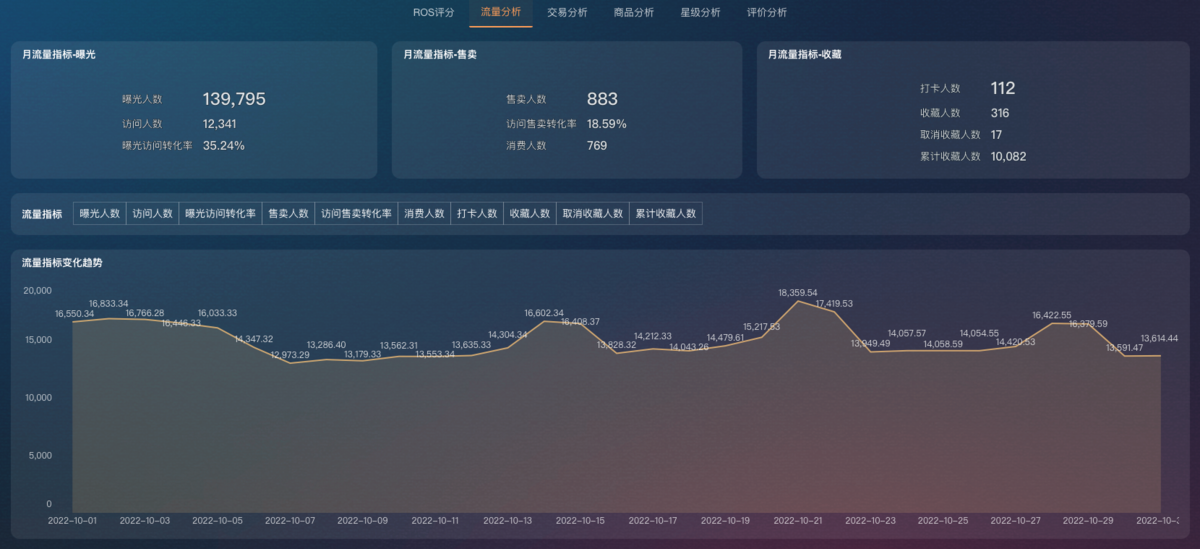1200x549 pixels.
Task: Pick the 售卖人数 metric filter
Action: point(288,214)
